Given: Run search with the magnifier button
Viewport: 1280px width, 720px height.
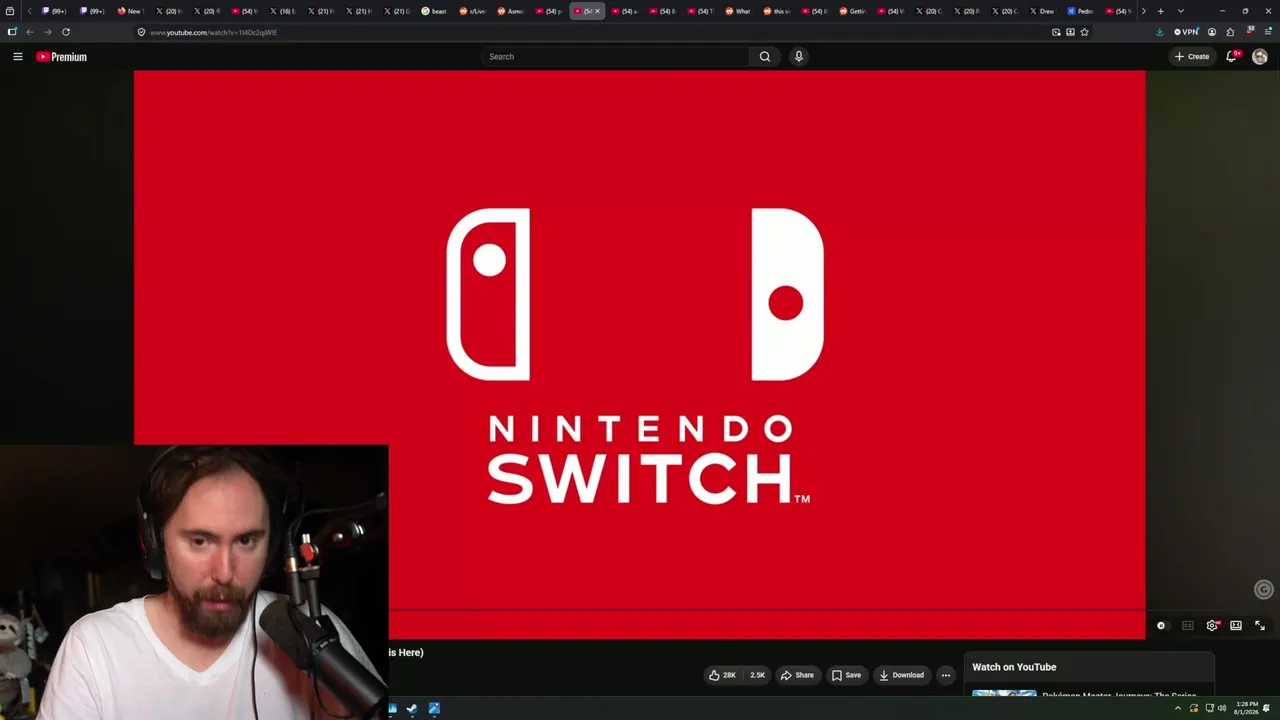Looking at the screenshot, I should [x=765, y=57].
